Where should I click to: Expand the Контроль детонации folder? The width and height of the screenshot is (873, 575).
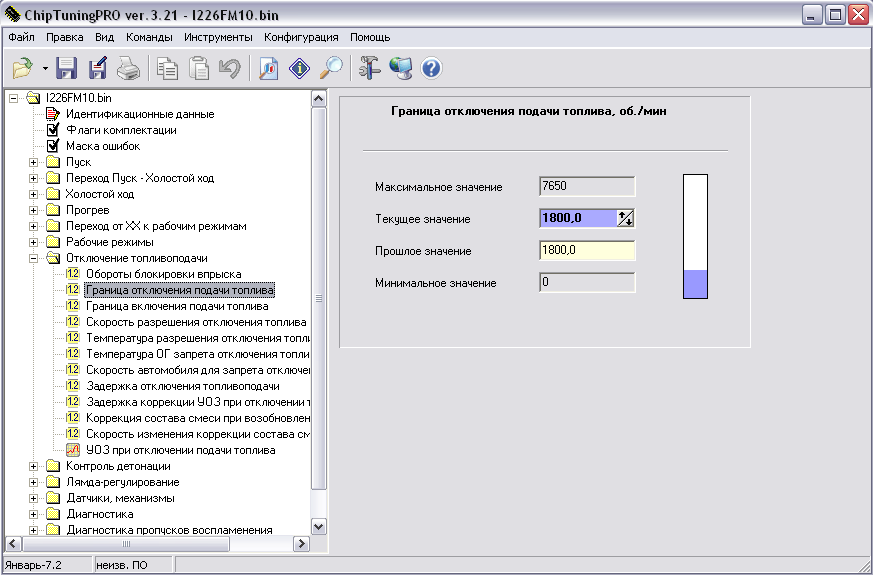33,466
